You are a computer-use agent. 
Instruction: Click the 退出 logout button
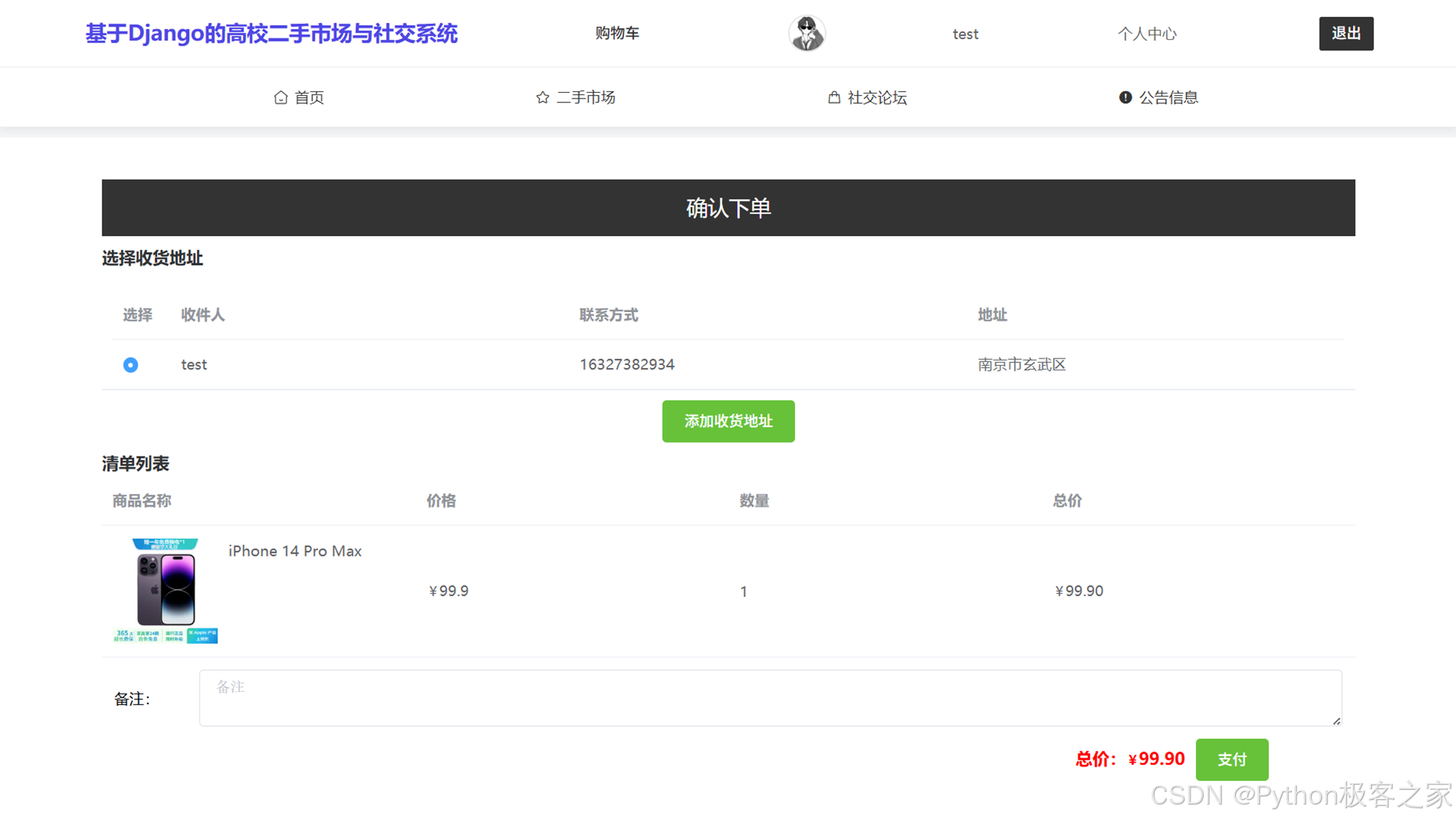[x=1345, y=34]
